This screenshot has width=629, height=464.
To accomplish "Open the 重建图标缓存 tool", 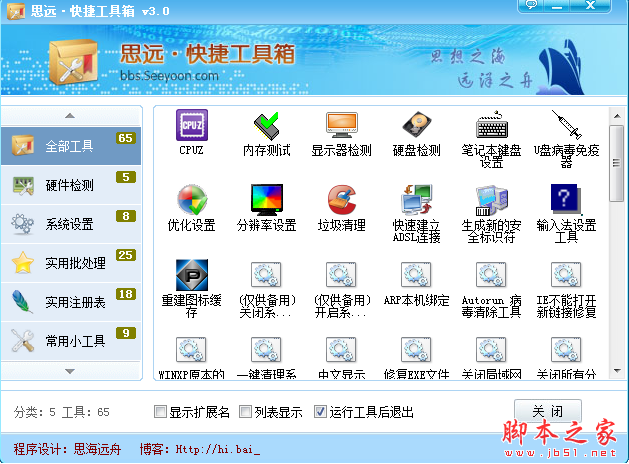I will coord(192,275).
